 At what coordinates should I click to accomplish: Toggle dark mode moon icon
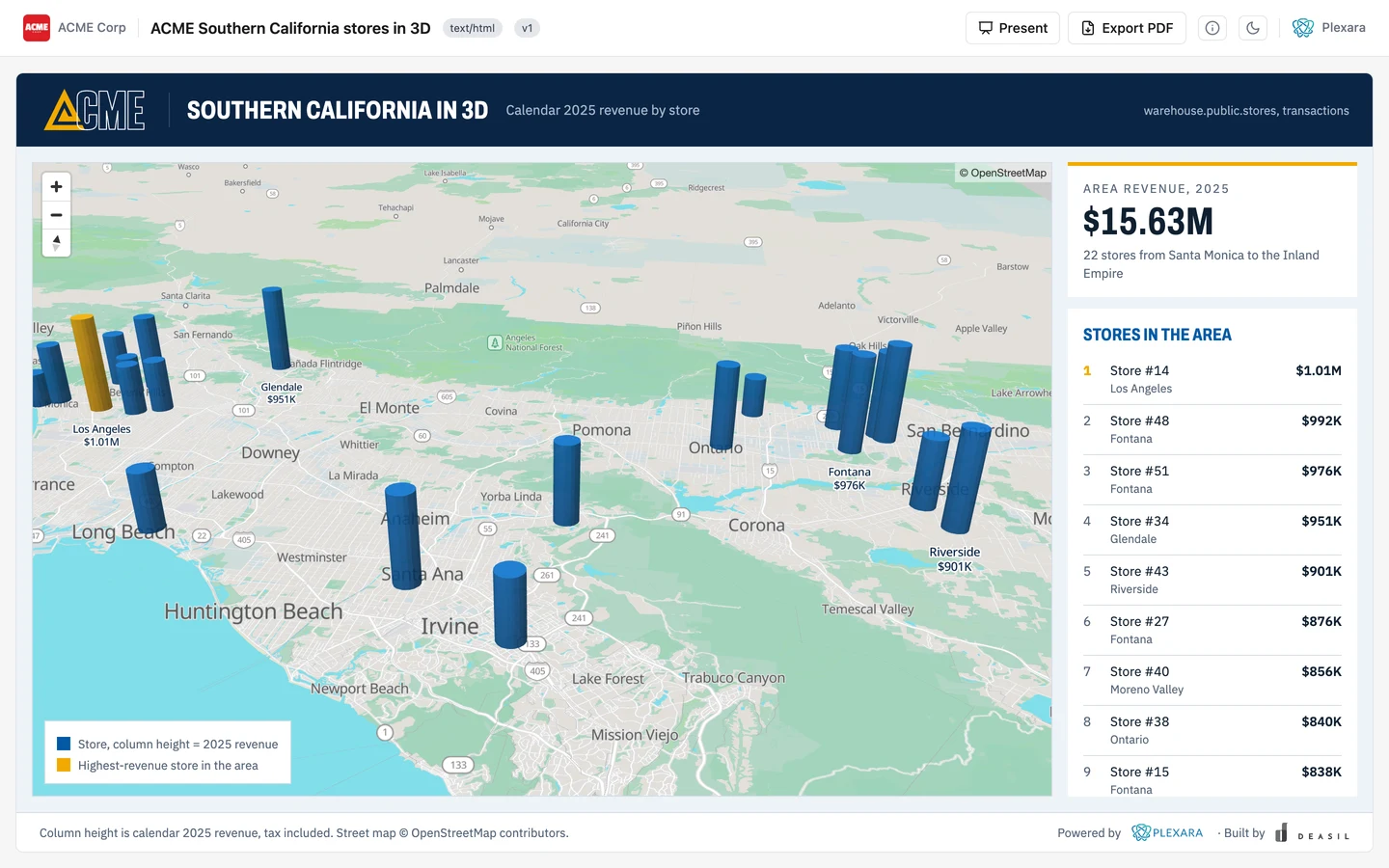(x=1253, y=28)
